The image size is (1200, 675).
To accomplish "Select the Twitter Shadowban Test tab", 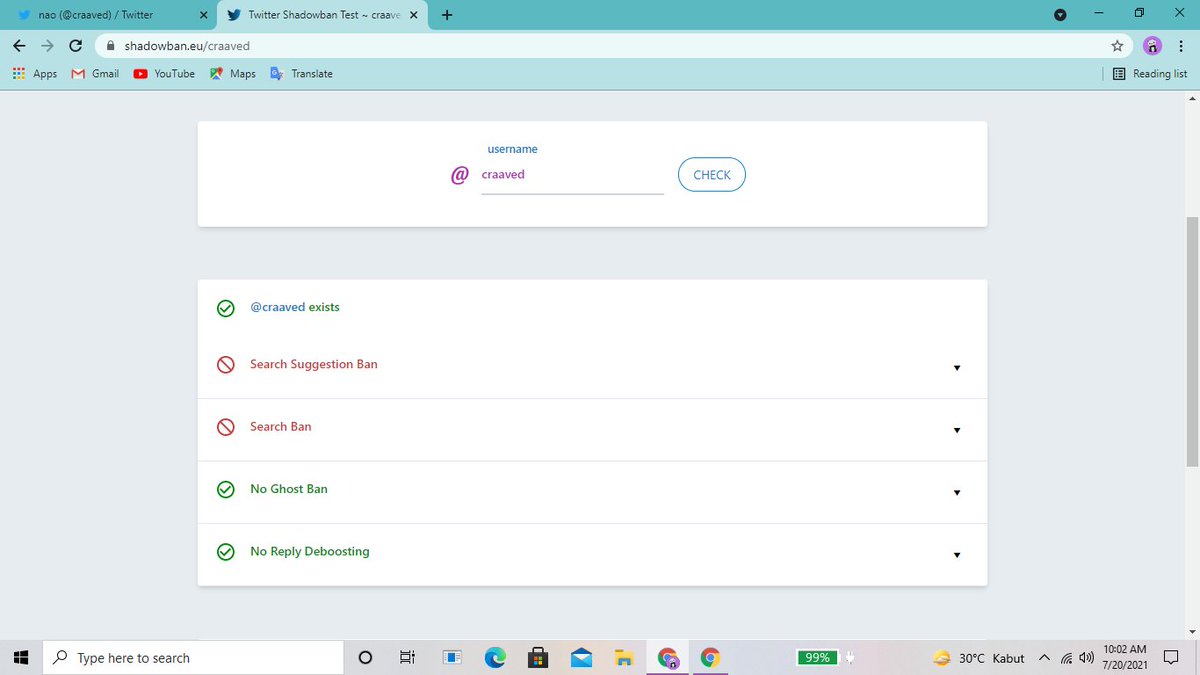I will point(320,15).
